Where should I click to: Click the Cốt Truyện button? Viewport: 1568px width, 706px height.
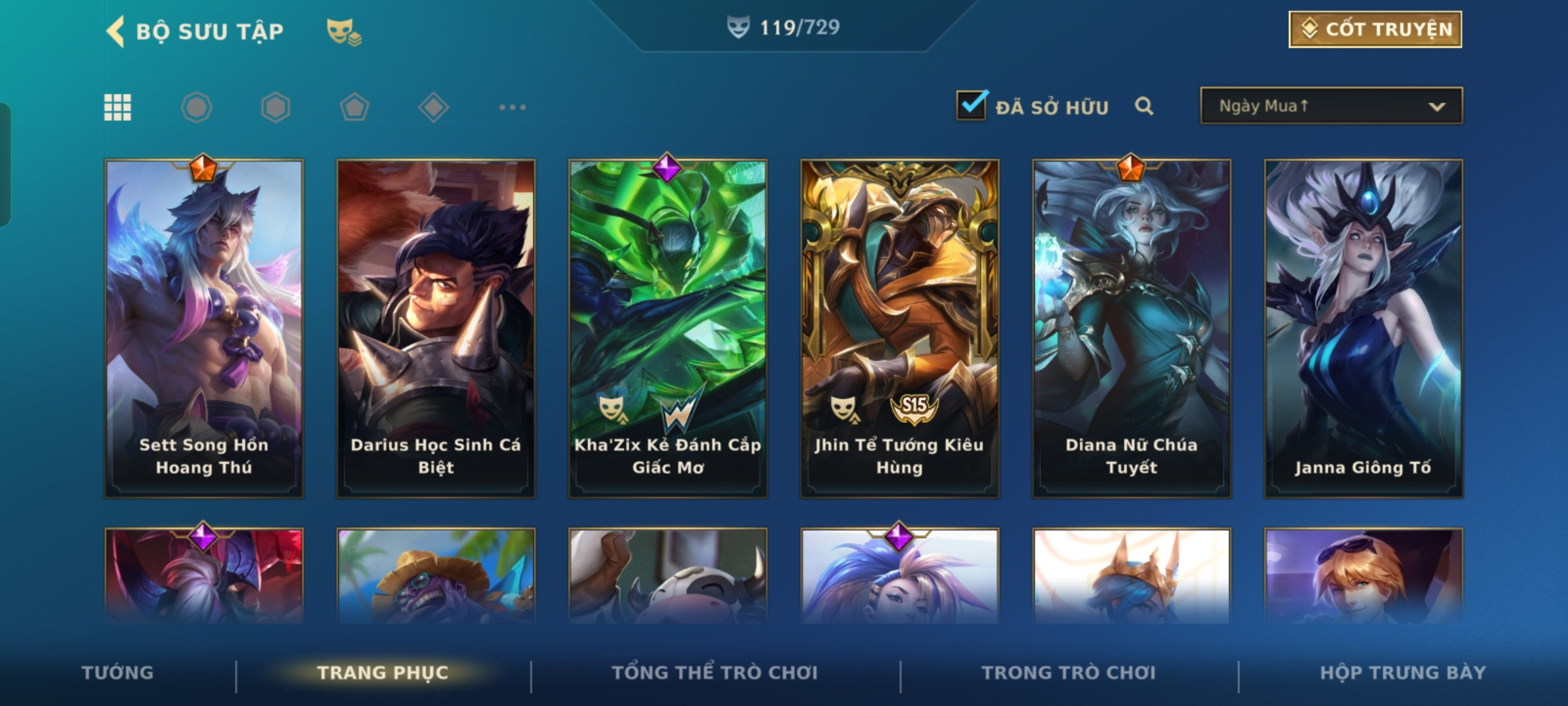pyautogui.click(x=1375, y=29)
